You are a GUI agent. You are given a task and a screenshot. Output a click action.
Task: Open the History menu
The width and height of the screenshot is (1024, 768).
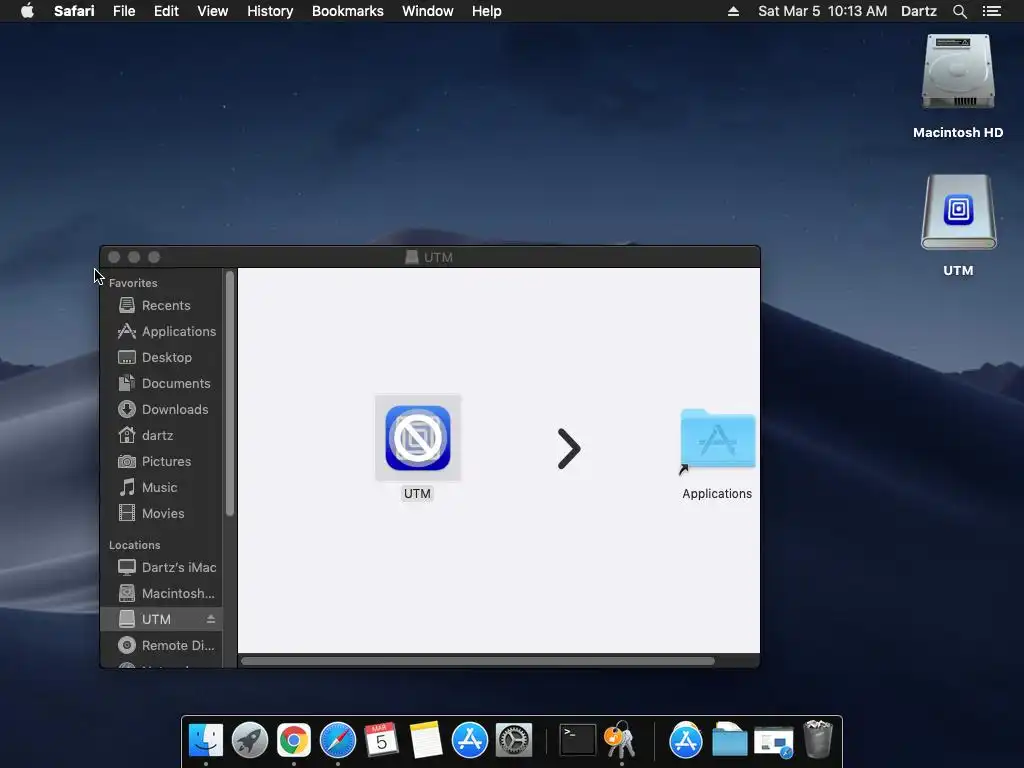pos(270,11)
